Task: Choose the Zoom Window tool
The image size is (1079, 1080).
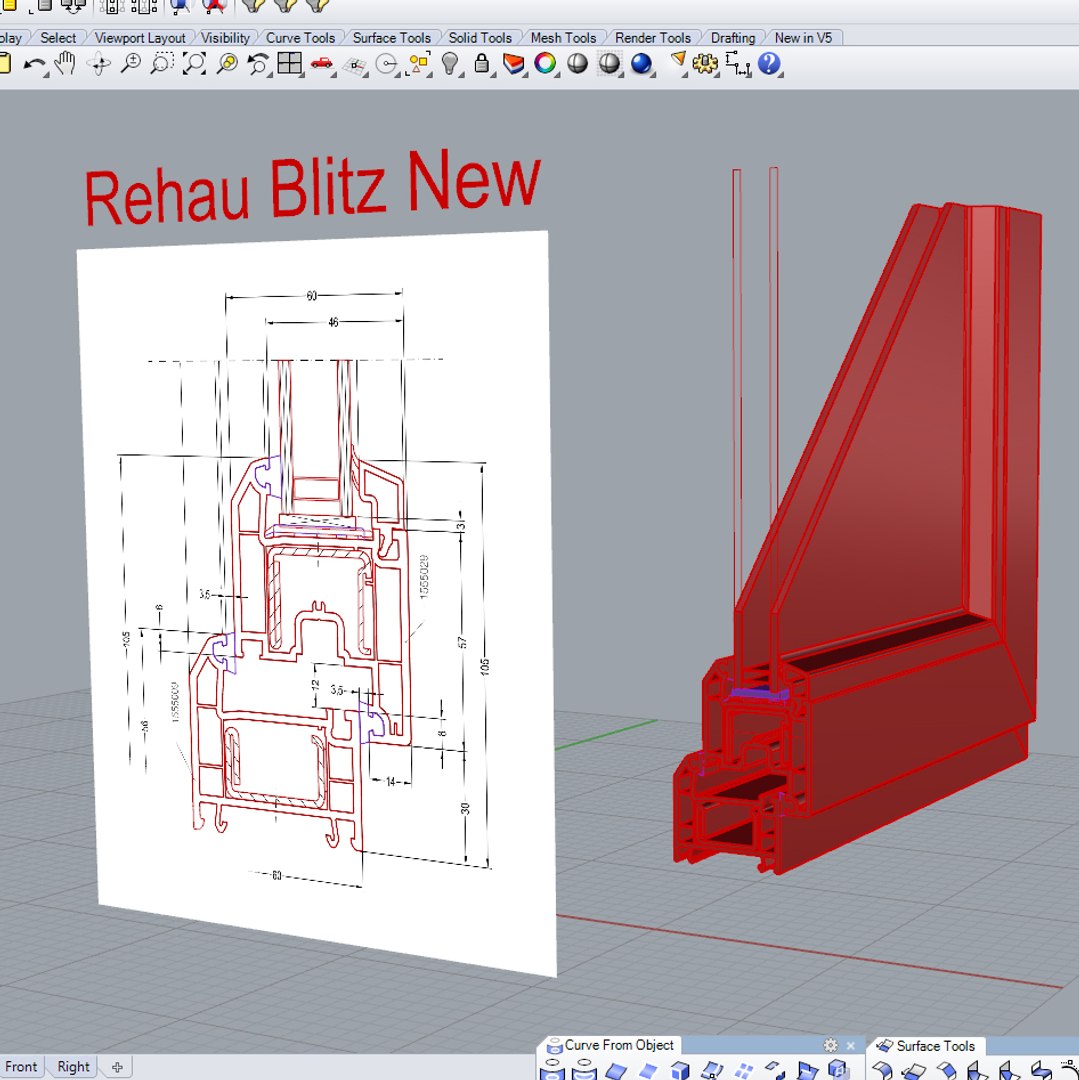Action: click(162, 64)
